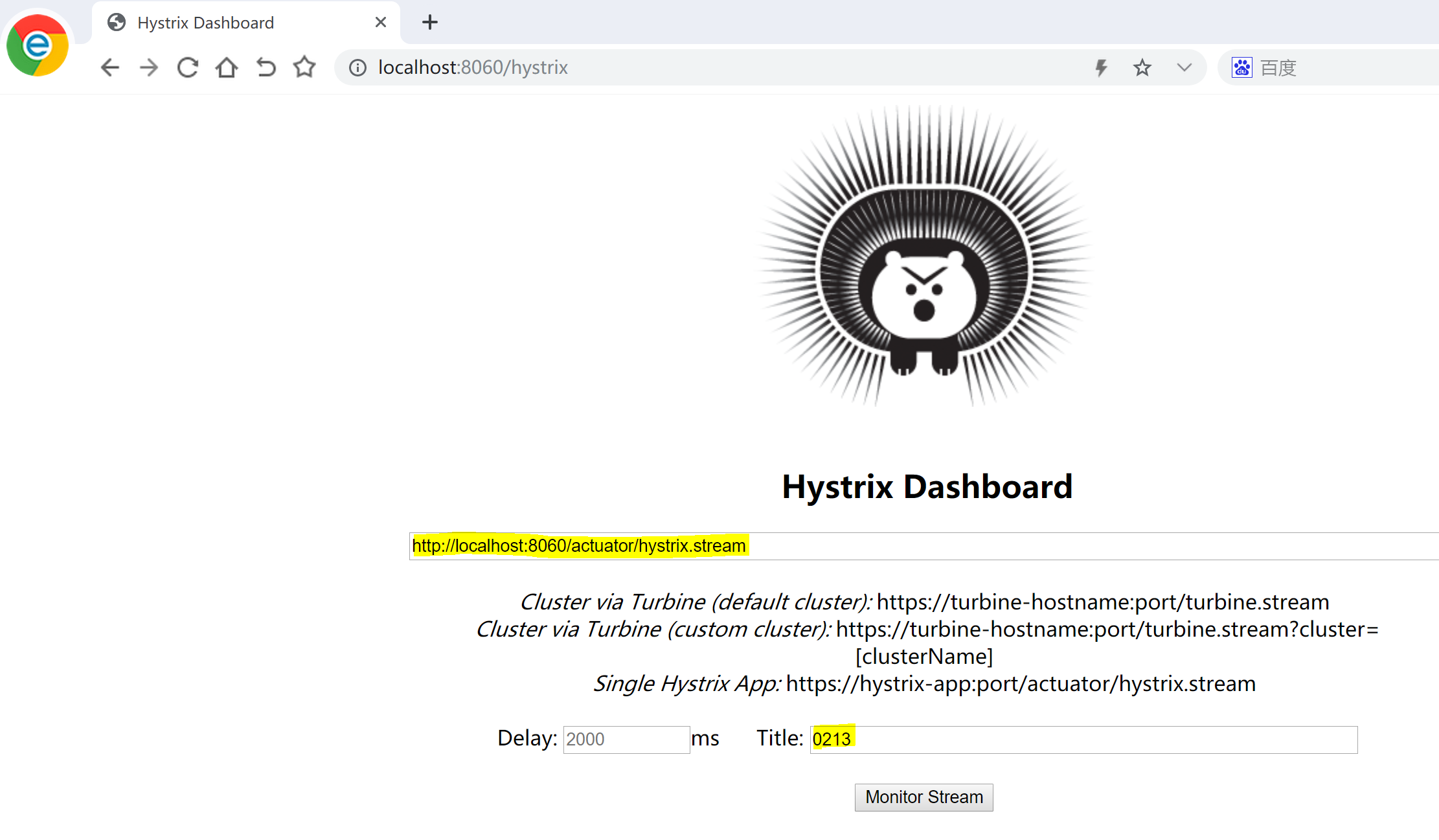The width and height of the screenshot is (1439, 840).
Task: Click the Hystrix Dashboard heading
Action: click(x=927, y=487)
